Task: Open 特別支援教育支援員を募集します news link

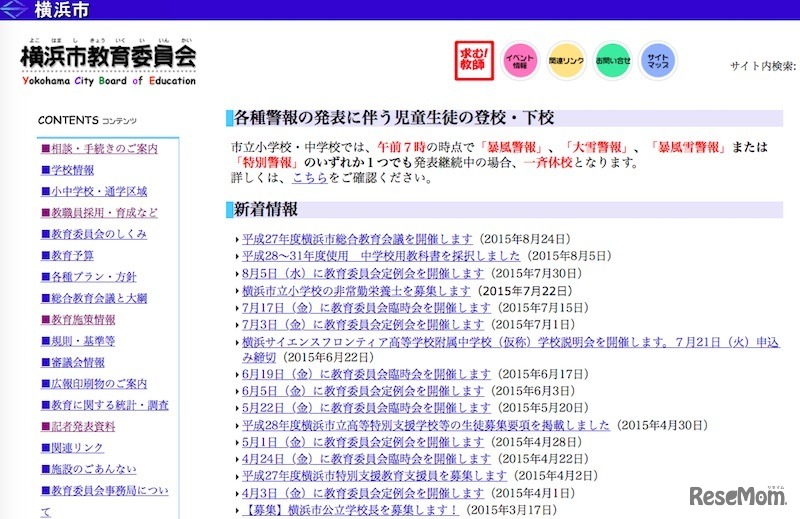Action: tap(374, 476)
